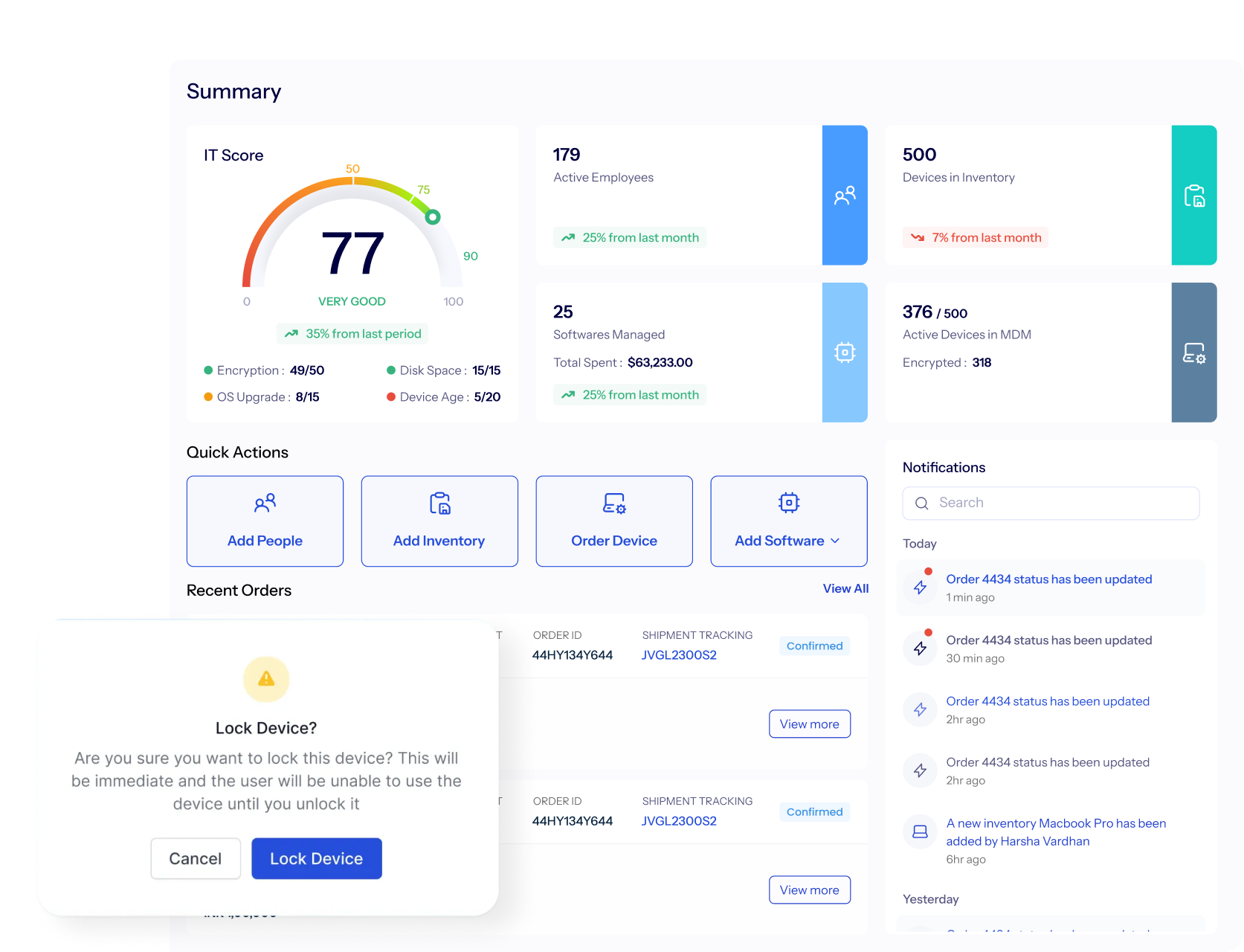Click the Total Spent $63,233.00 value
1244x952 pixels.
pos(660,363)
